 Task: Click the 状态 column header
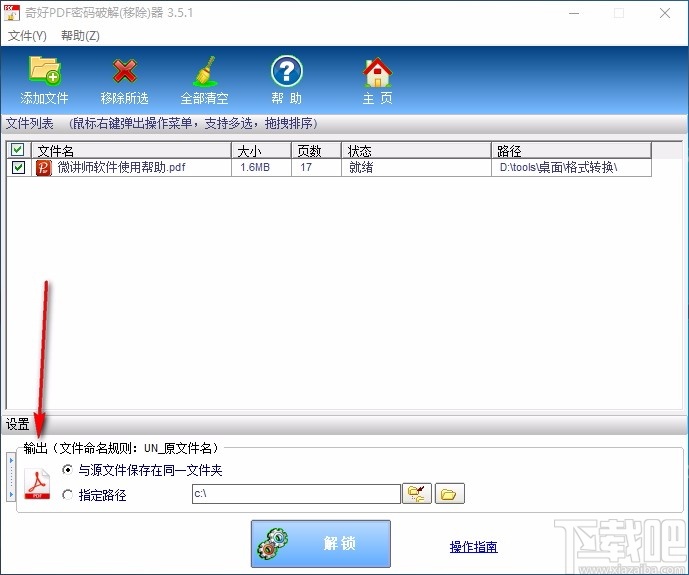(x=417, y=150)
